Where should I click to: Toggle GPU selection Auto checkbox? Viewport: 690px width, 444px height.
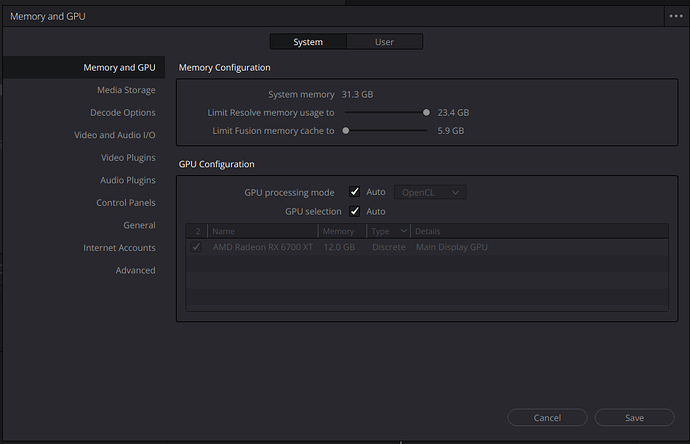point(354,212)
